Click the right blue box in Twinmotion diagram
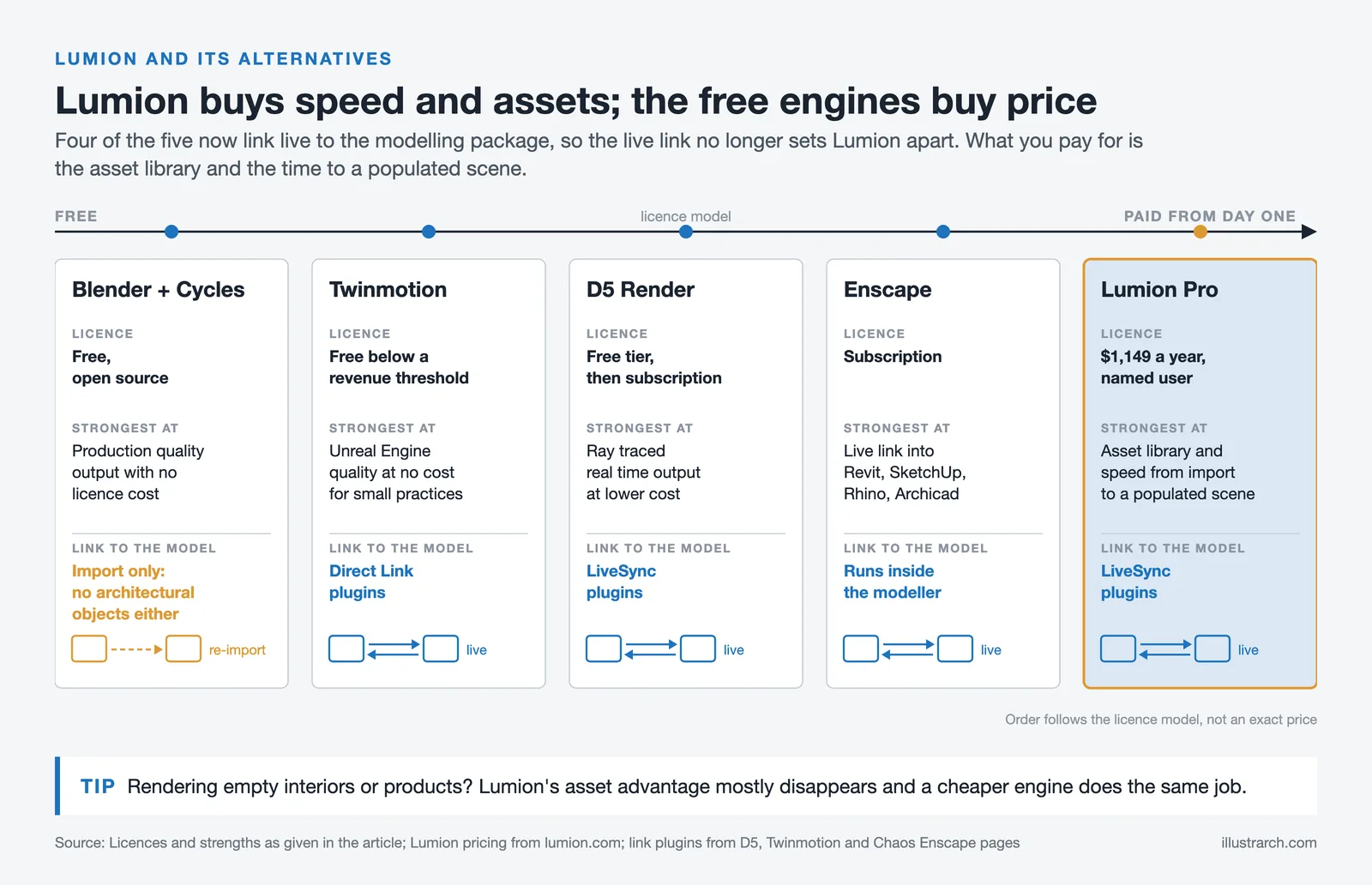The height and width of the screenshot is (885, 1372). click(441, 648)
